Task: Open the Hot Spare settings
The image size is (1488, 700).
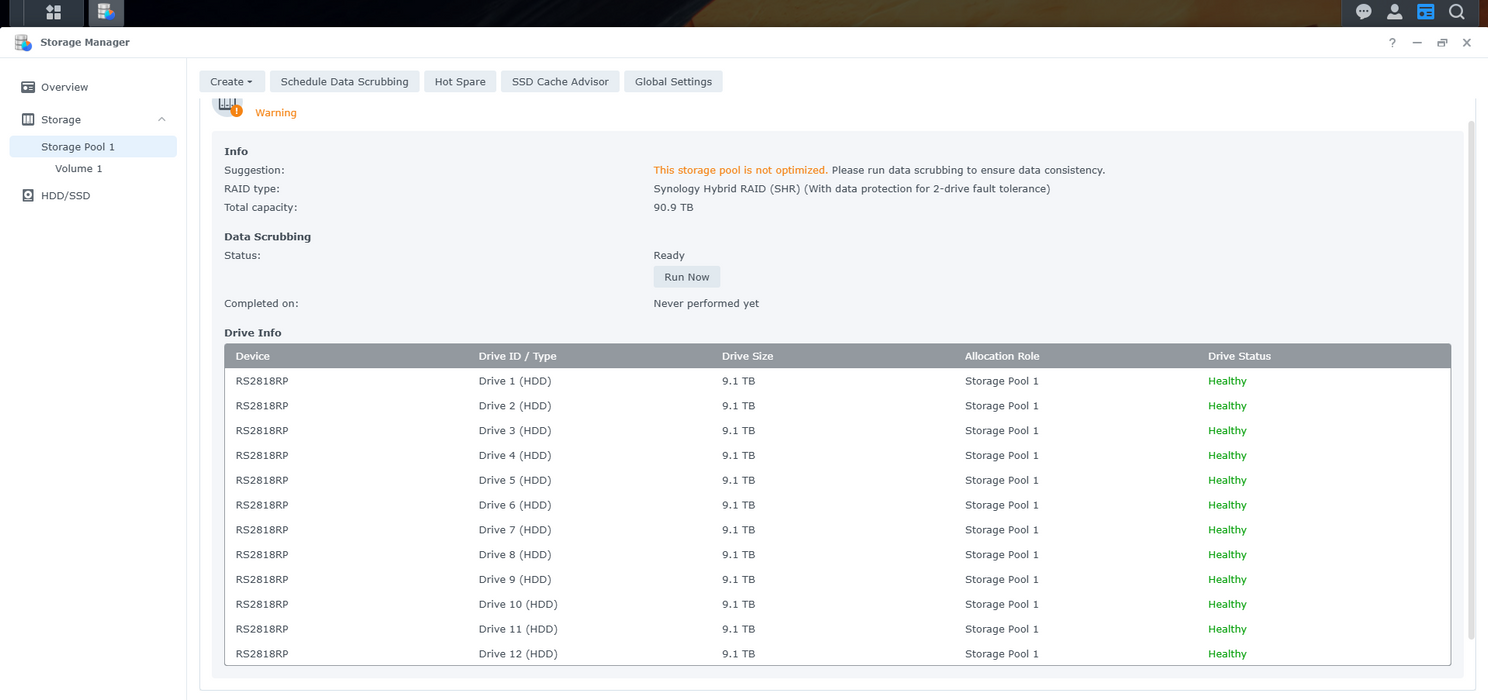Action: click(x=460, y=82)
